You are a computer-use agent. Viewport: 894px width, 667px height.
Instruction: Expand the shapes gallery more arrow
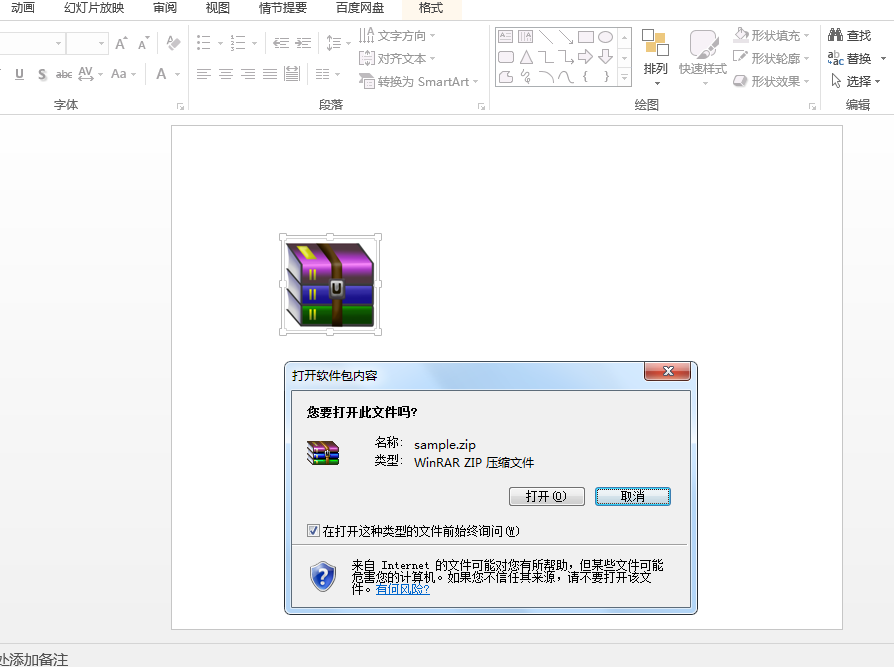[x=625, y=76]
